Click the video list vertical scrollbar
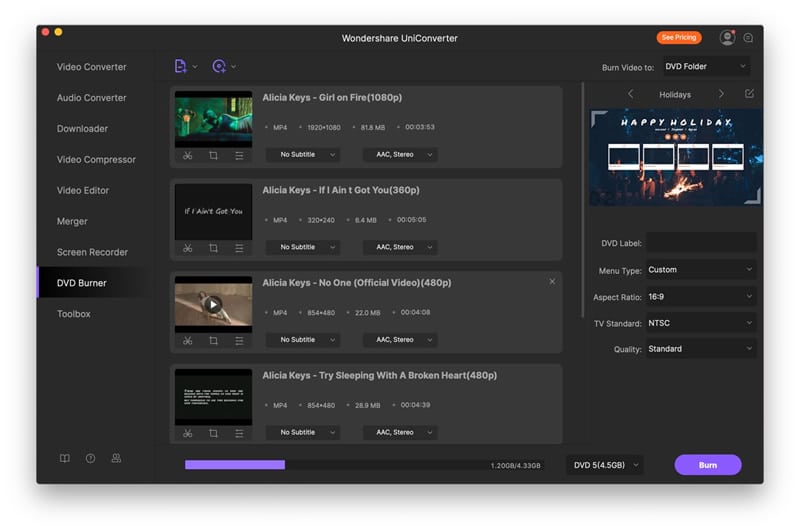 pyautogui.click(x=582, y=200)
